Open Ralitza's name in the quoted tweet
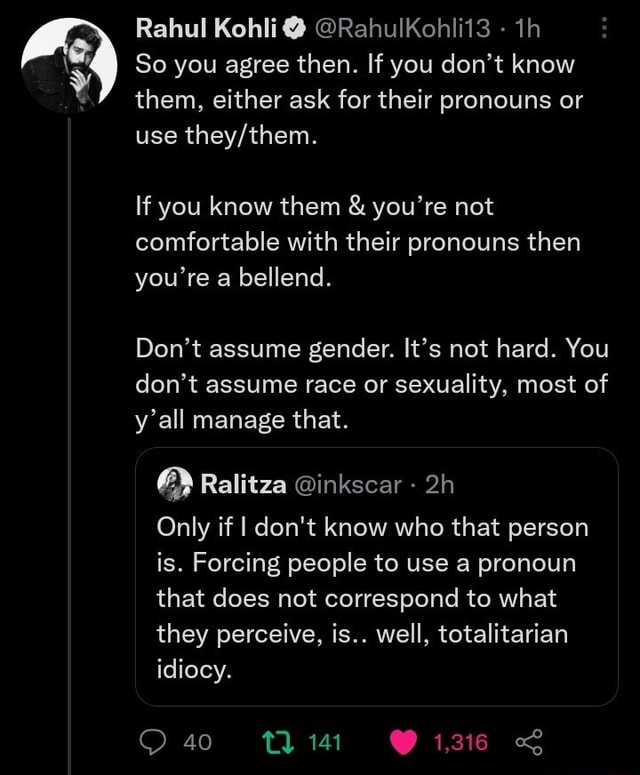 241,486
